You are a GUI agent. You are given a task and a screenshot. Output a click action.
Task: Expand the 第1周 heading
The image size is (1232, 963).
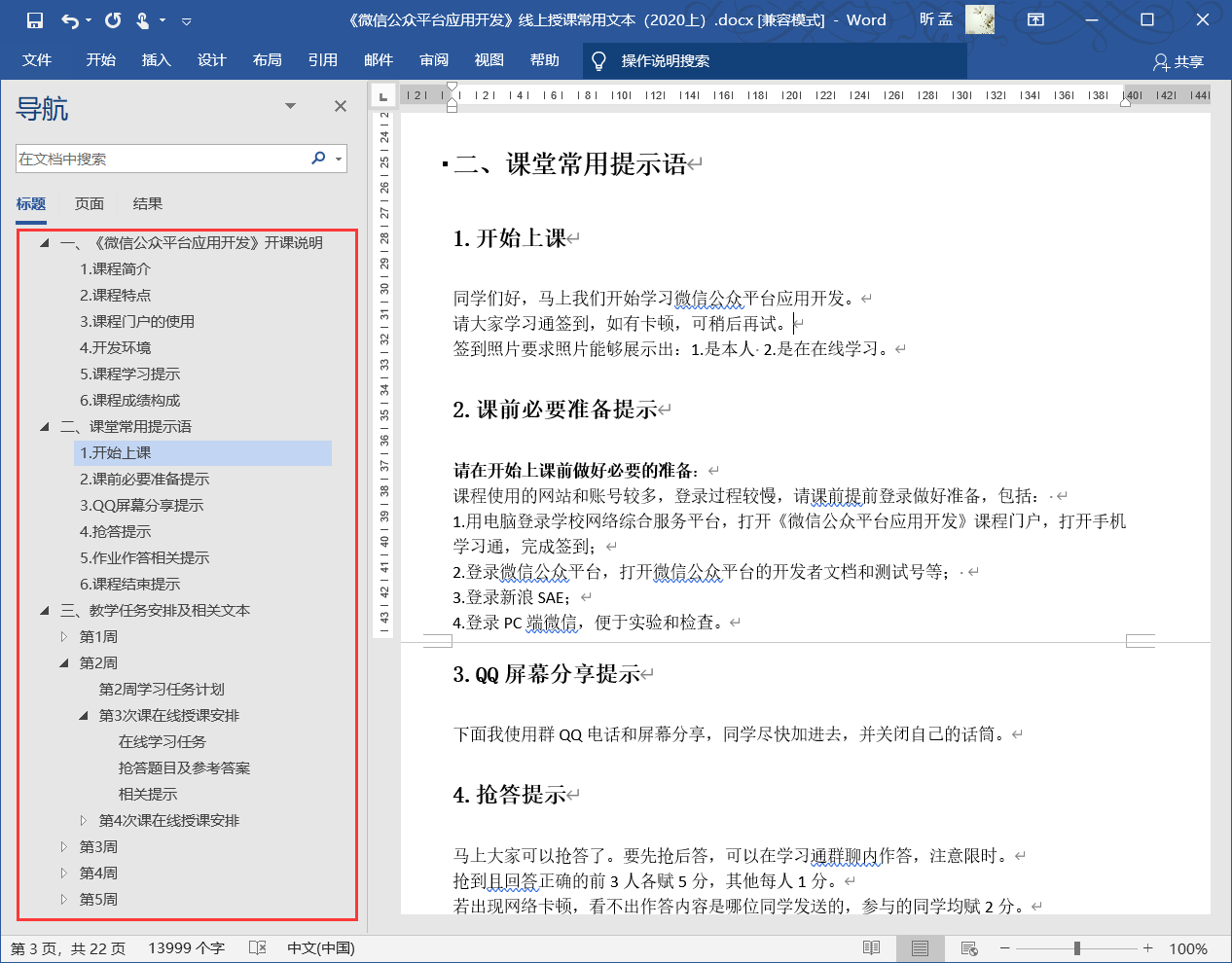pyautogui.click(x=64, y=637)
